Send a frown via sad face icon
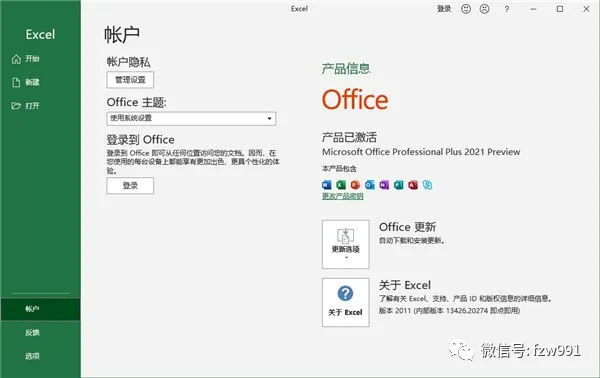This screenshot has height=378, width=600. point(484,9)
